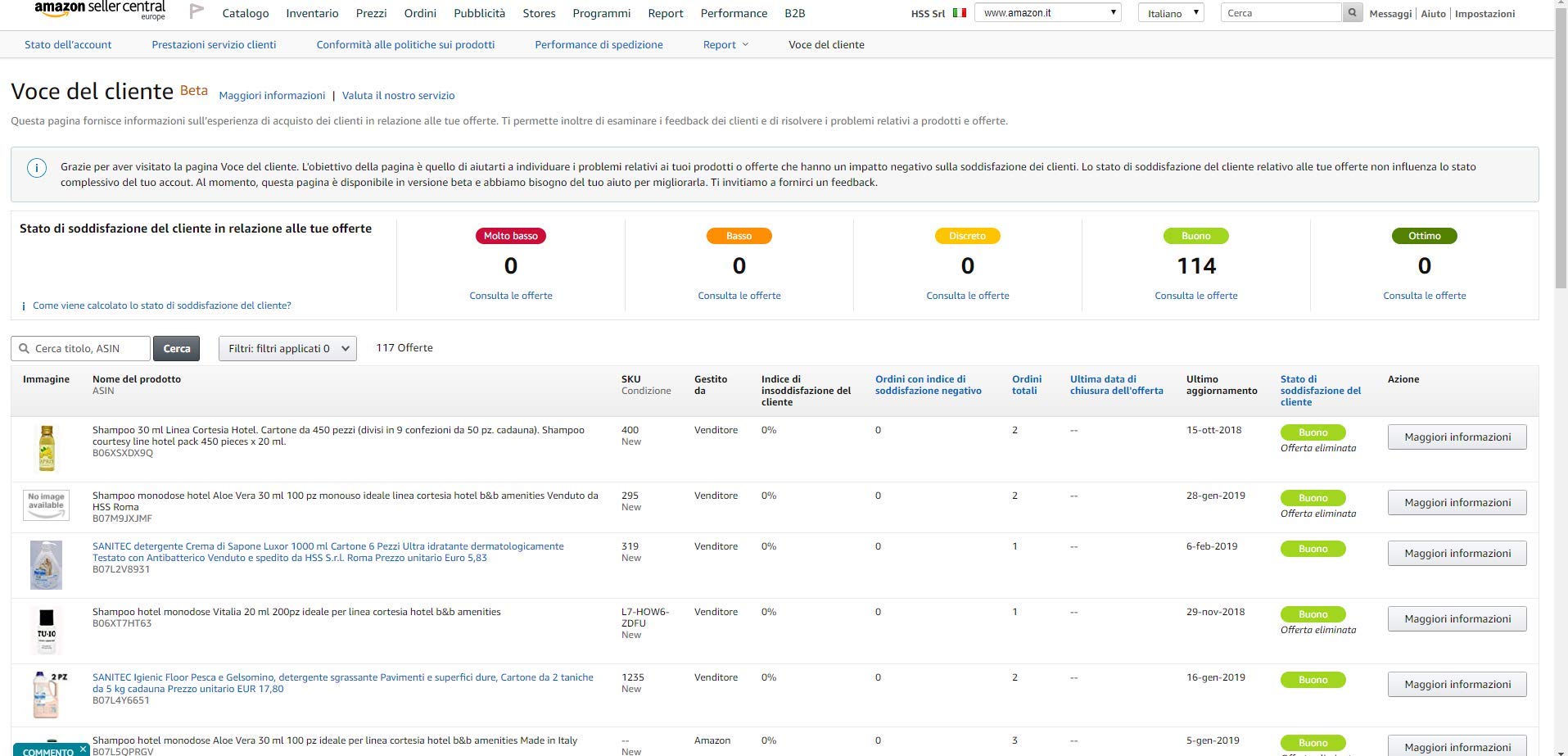Click the flag icon next to the logo
The image size is (1568, 756).
197,11
